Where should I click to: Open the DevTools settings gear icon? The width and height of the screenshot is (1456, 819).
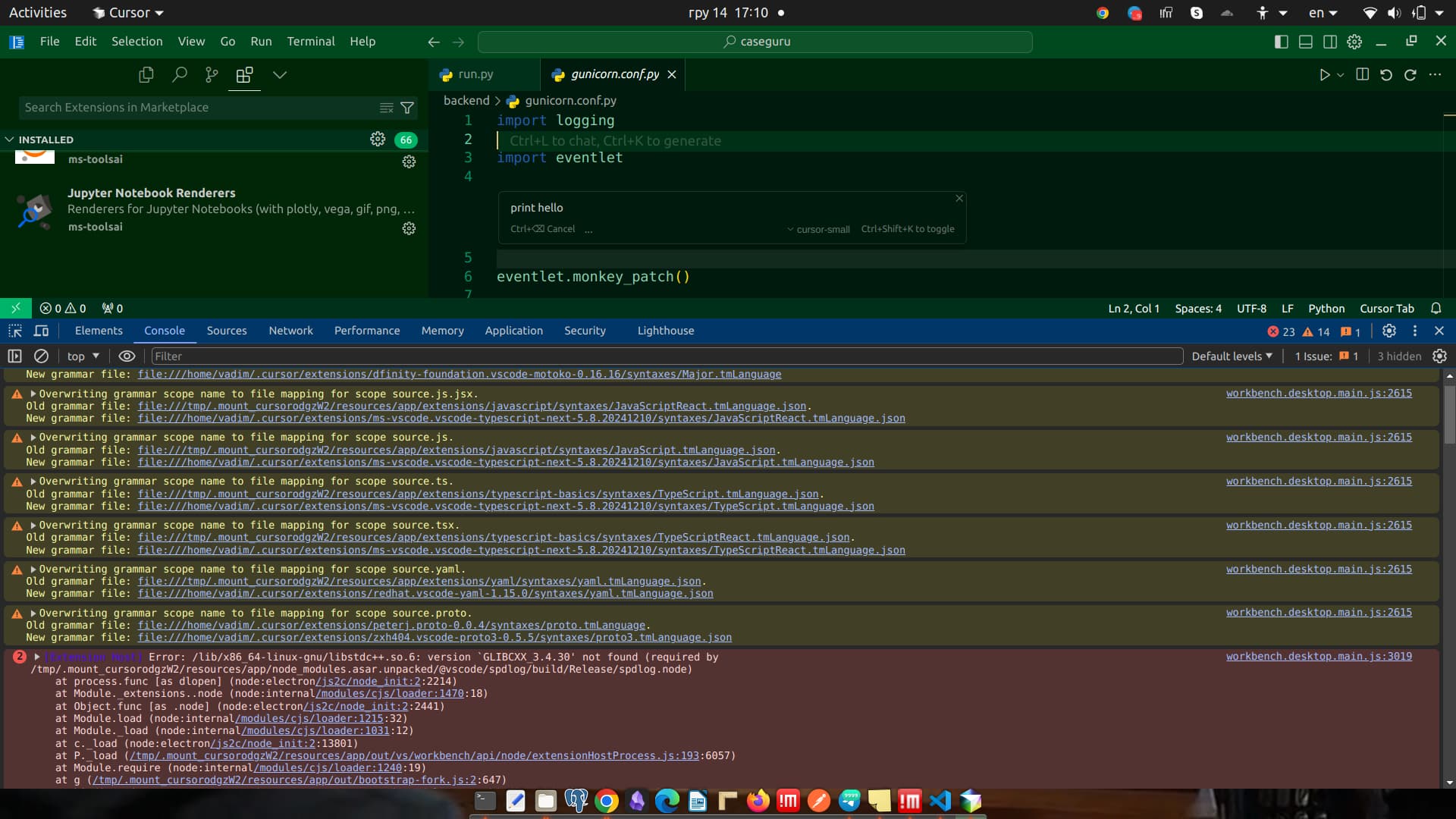(1389, 331)
